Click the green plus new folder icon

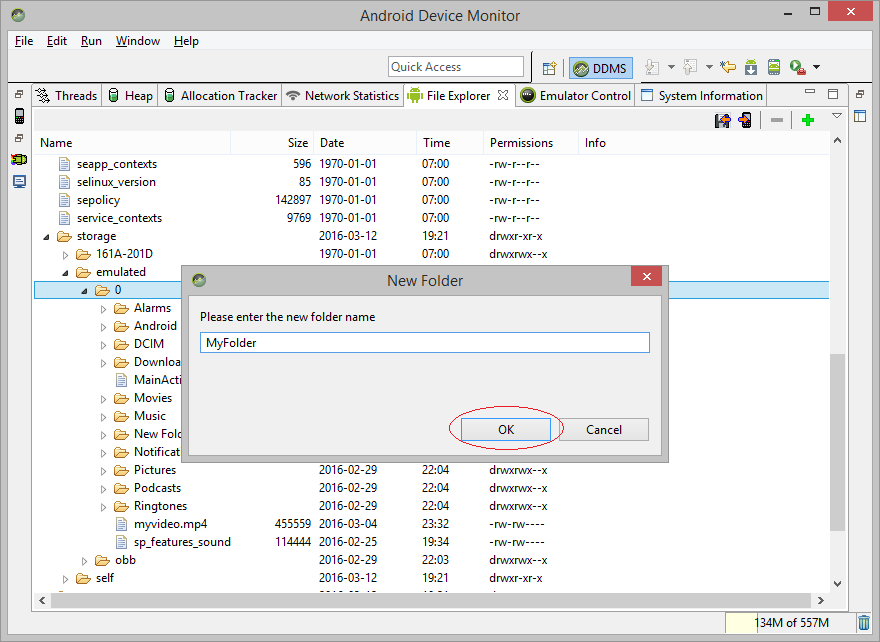click(x=808, y=120)
